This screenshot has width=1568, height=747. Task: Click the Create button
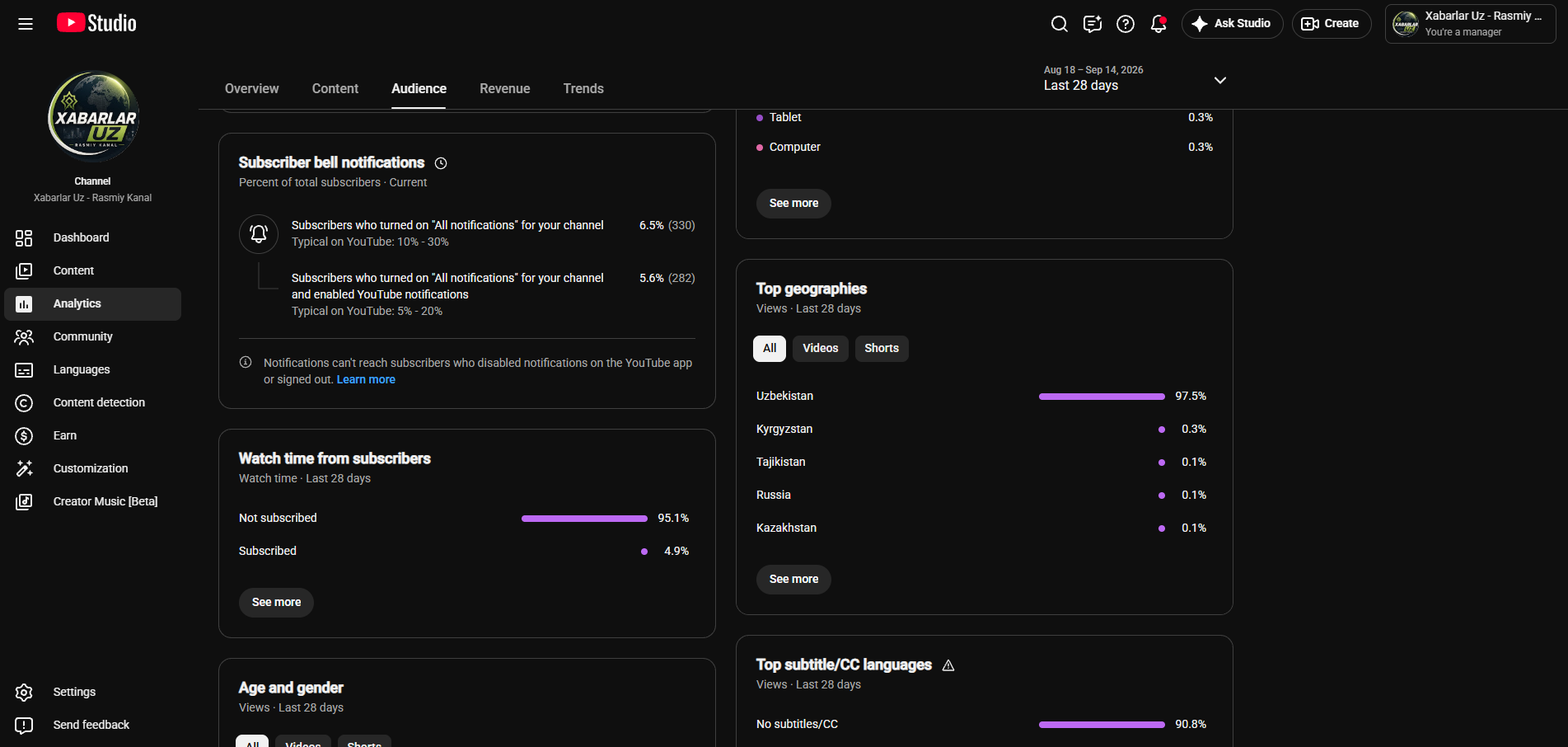[x=1332, y=24]
